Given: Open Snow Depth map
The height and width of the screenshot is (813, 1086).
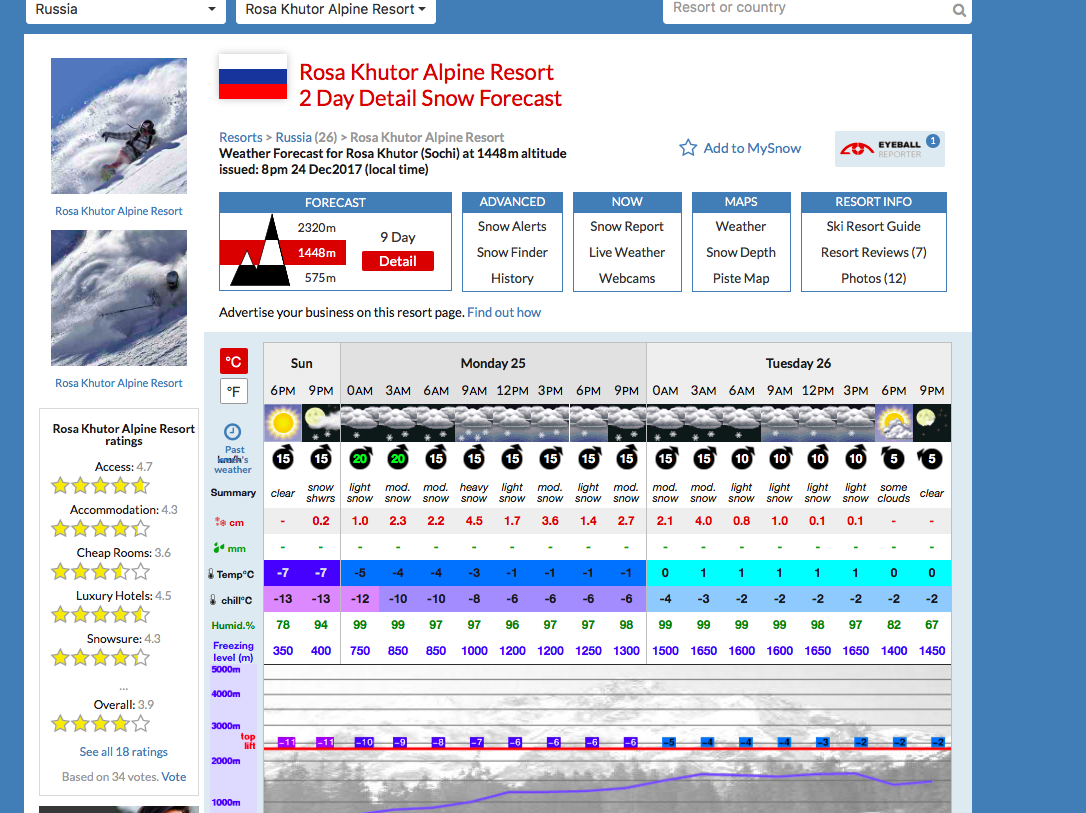Looking at the screenshot, I should click(740, 253).
